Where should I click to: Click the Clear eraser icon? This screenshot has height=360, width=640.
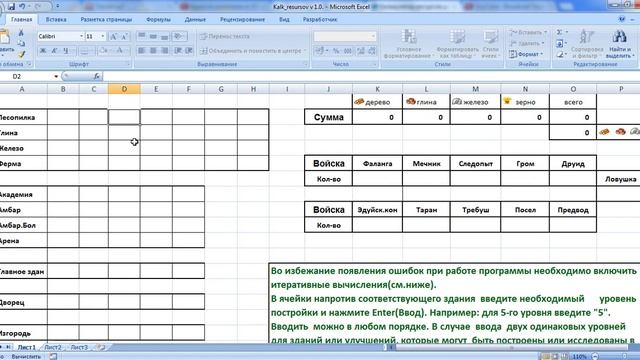point(560,54)
